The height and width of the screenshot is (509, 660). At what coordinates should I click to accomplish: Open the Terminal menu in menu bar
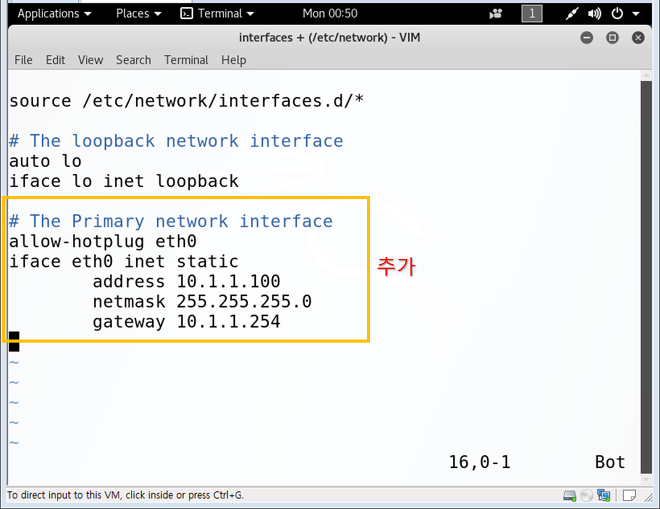tap(186, 60)
